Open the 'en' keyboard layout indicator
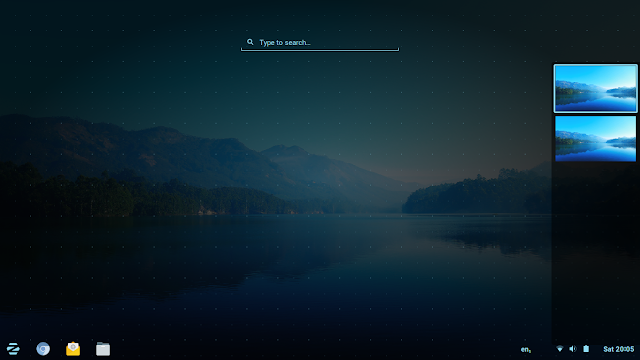 pyautogui.click(x=526, y=349)
